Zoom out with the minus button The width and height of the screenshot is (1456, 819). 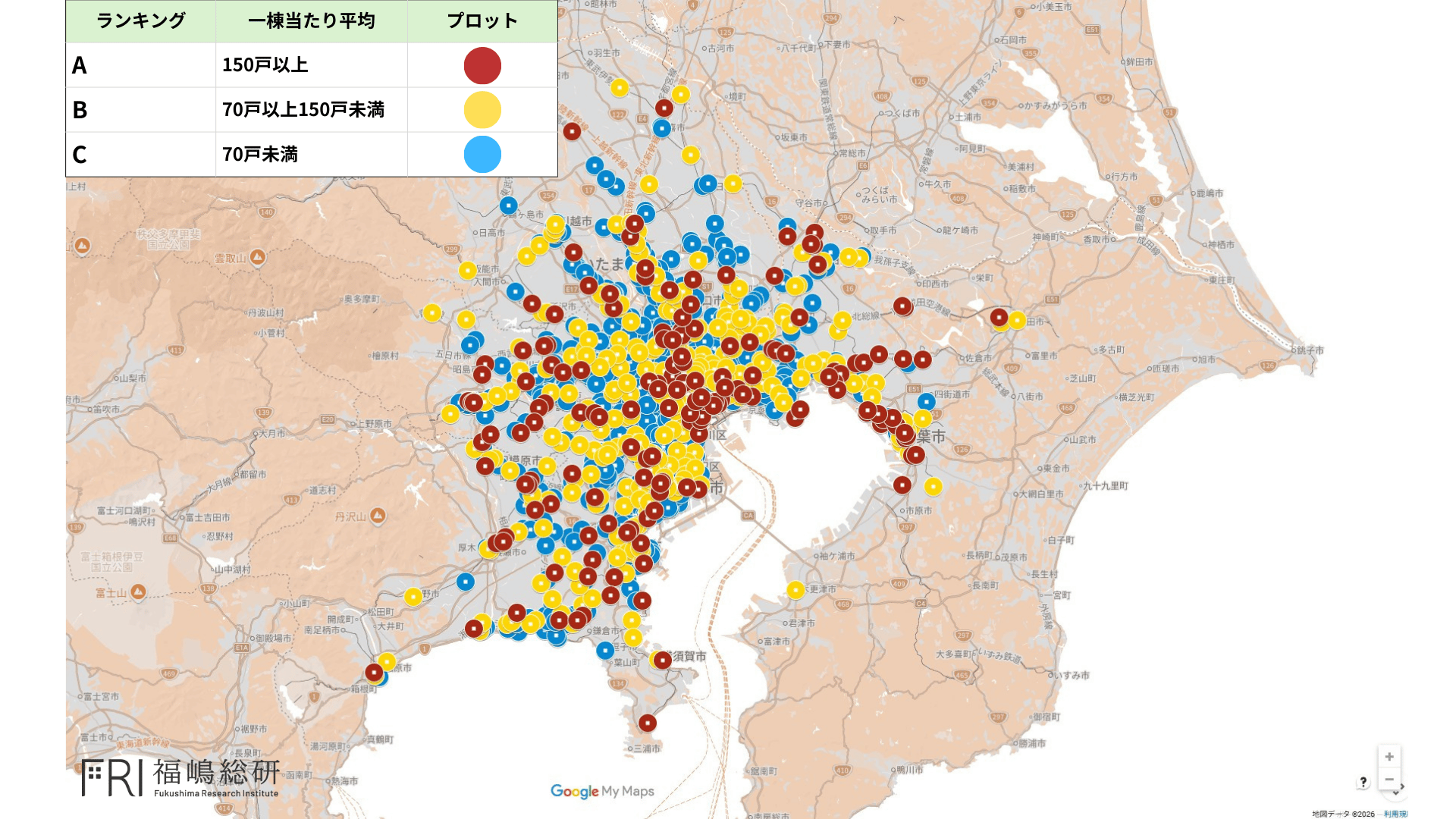(1389, 780)
